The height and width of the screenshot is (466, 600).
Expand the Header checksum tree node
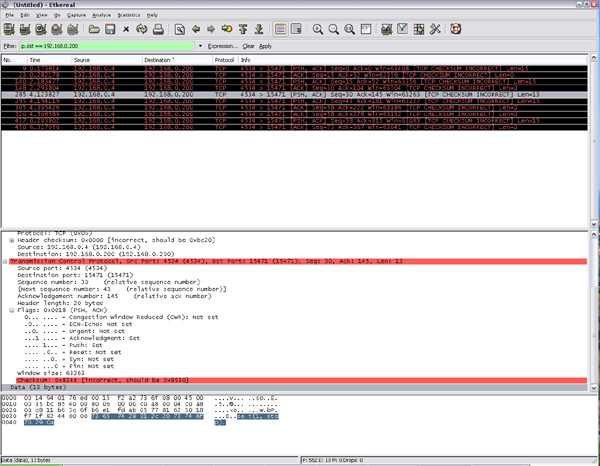point(11,241)
